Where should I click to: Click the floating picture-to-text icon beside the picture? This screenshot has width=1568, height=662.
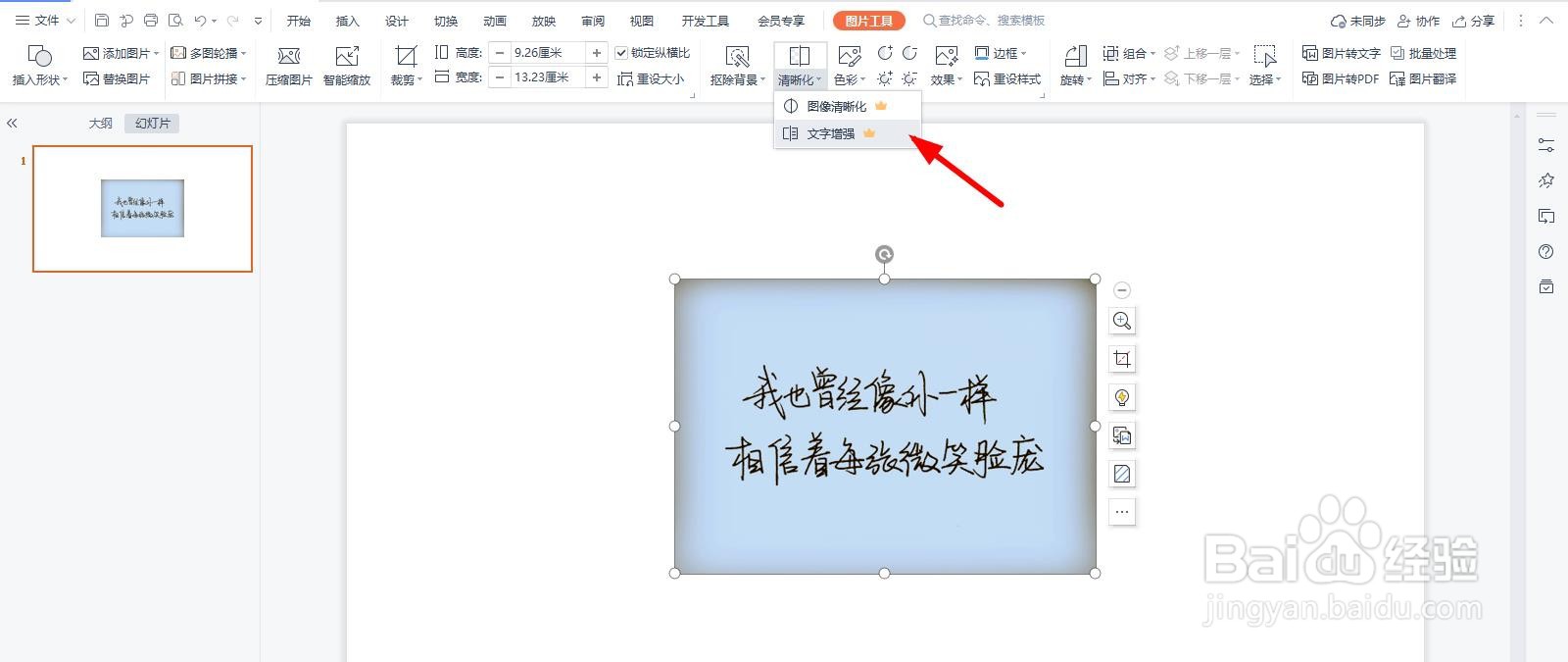tap(1122, 435)
